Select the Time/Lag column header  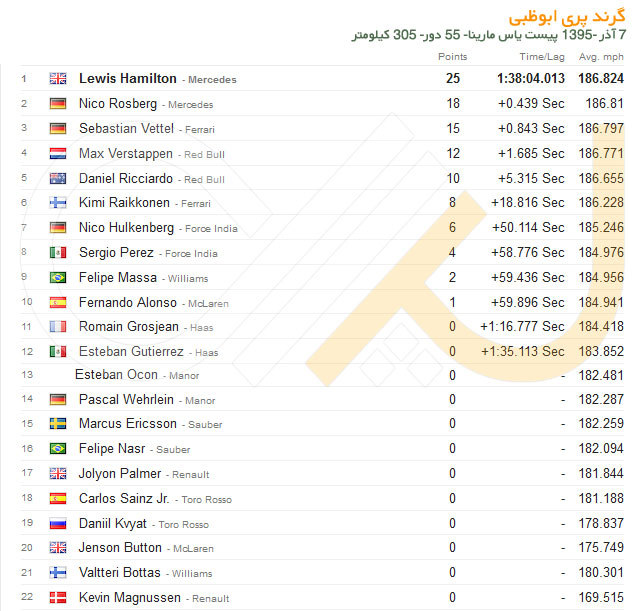coord(542,57)
